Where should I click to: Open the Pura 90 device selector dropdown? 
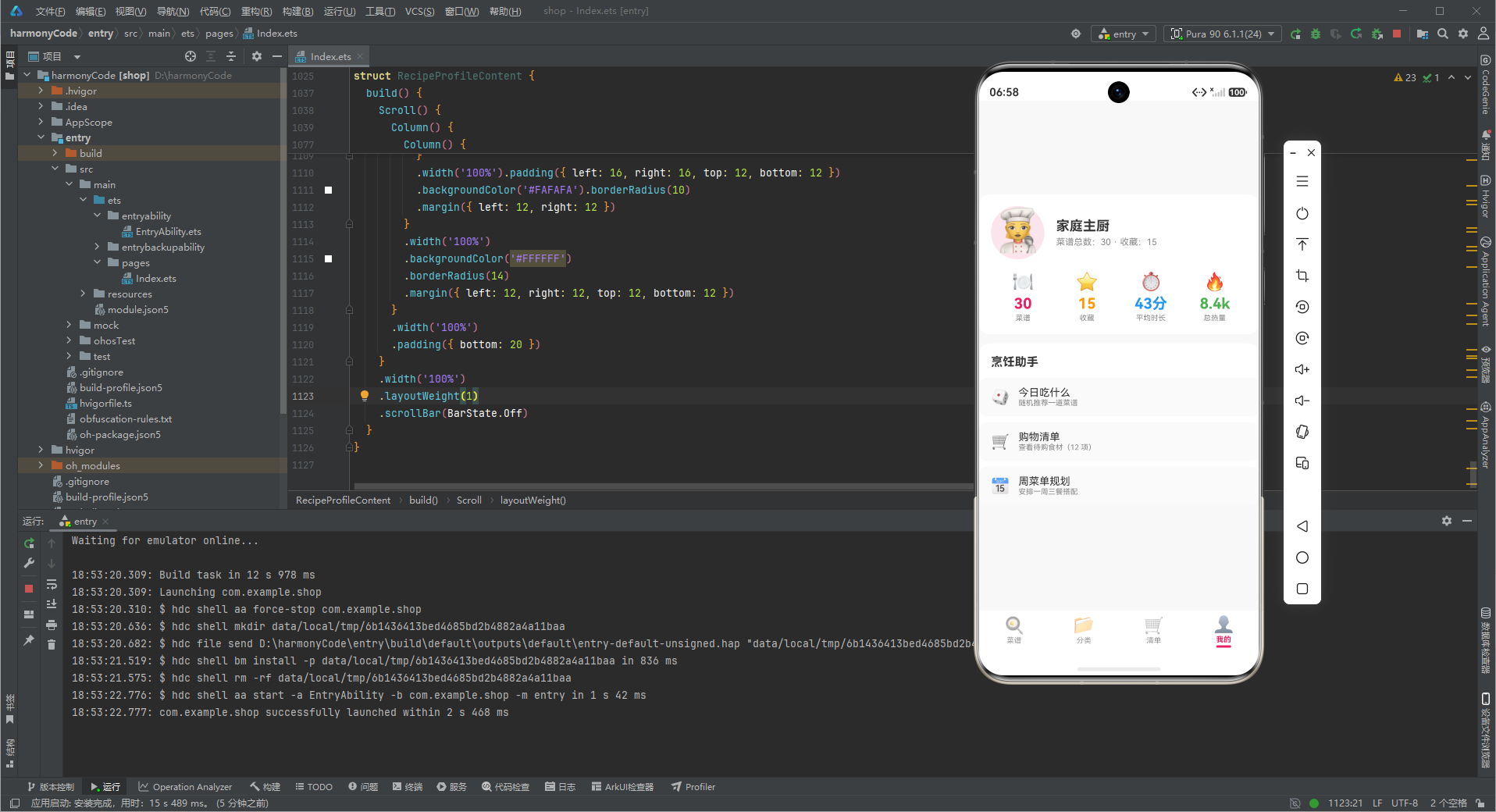[1222, 34]
